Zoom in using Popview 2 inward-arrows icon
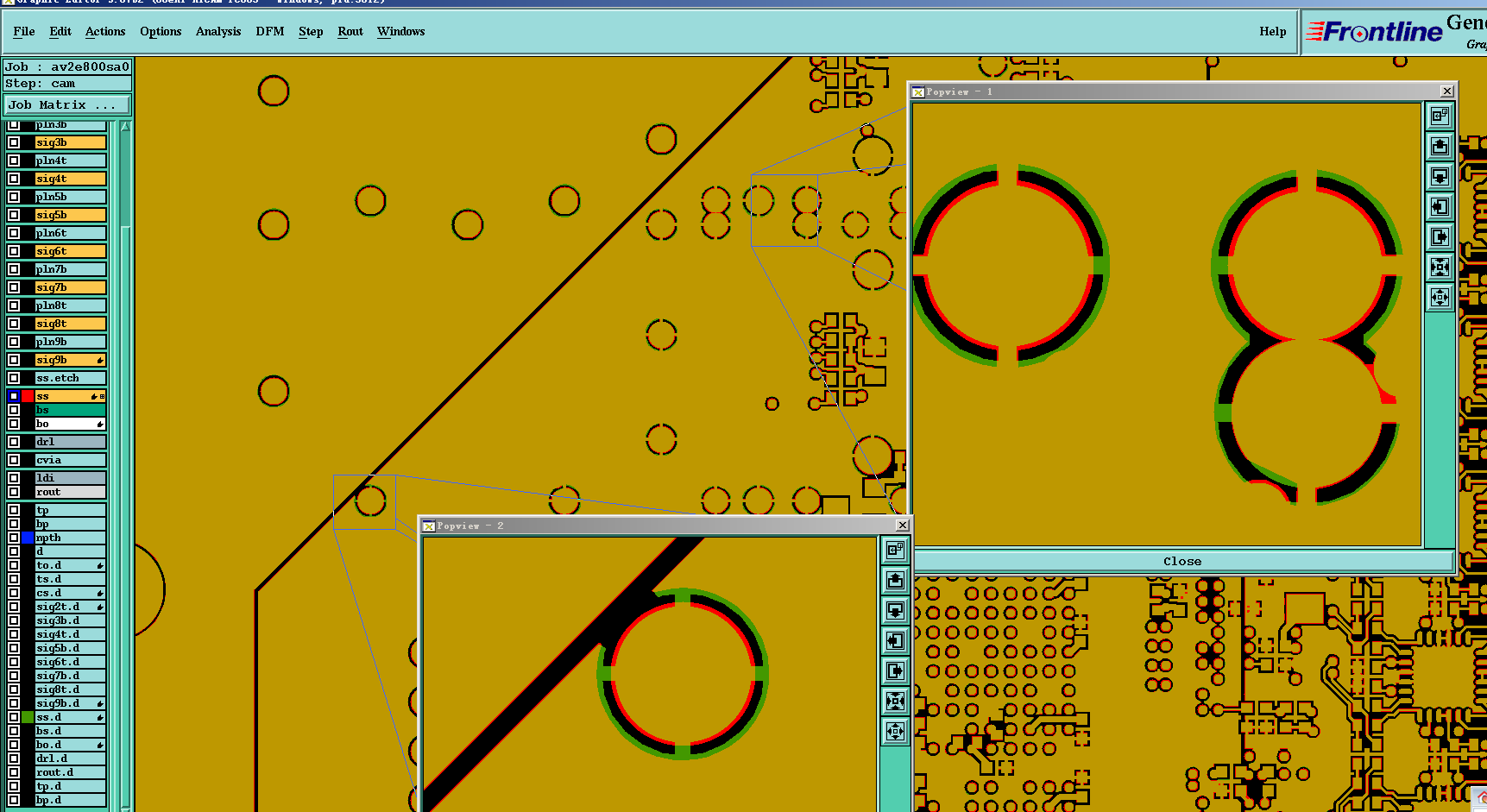This screenshot has width=1487, height=812. coord(895,701)
